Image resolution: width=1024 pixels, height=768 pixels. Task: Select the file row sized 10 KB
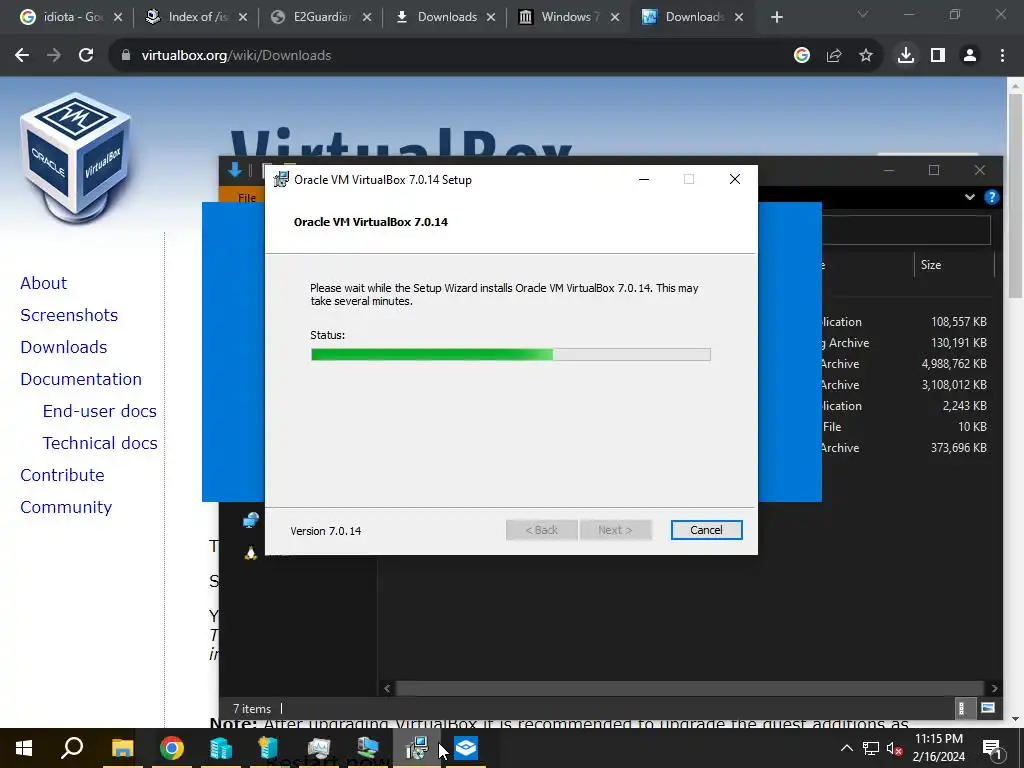tap(907, 426)
